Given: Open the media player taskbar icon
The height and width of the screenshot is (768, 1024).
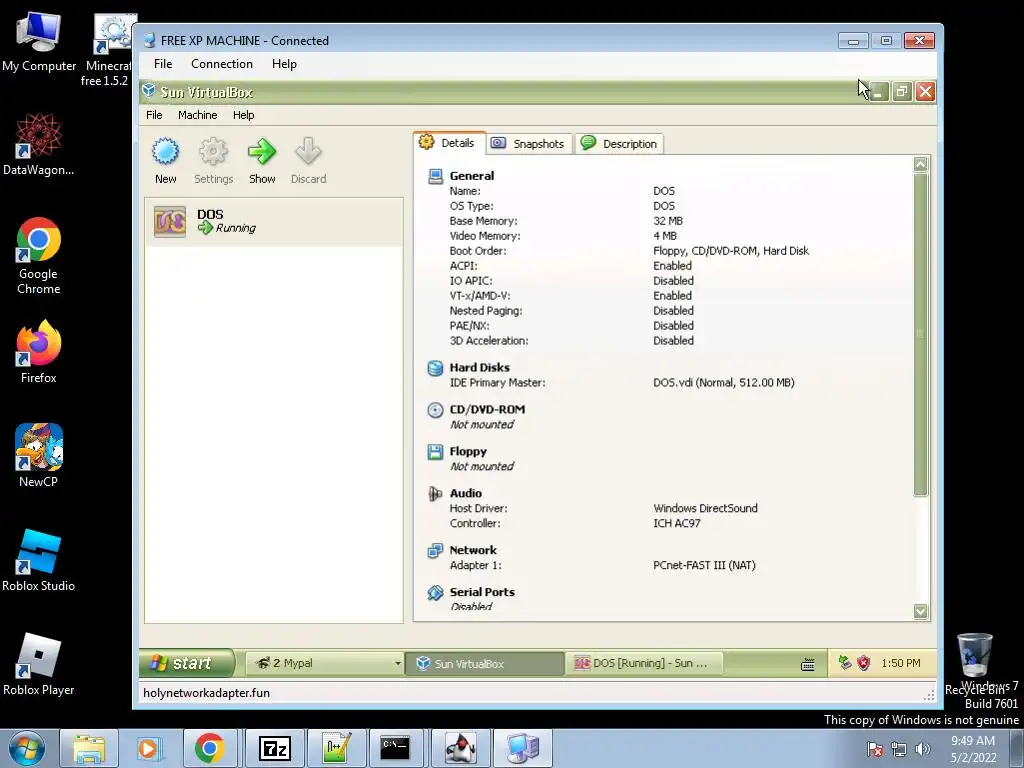Looking at the screenshot, I should [149, 748].
